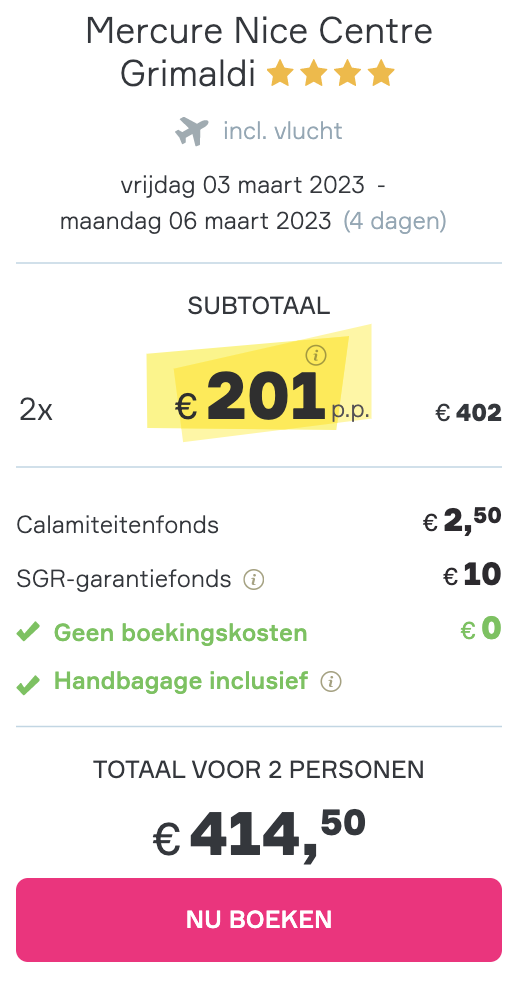Book now with the NU BOEKEN button
This screenshot has width=526, height=984.
click(x=259, y=919)
